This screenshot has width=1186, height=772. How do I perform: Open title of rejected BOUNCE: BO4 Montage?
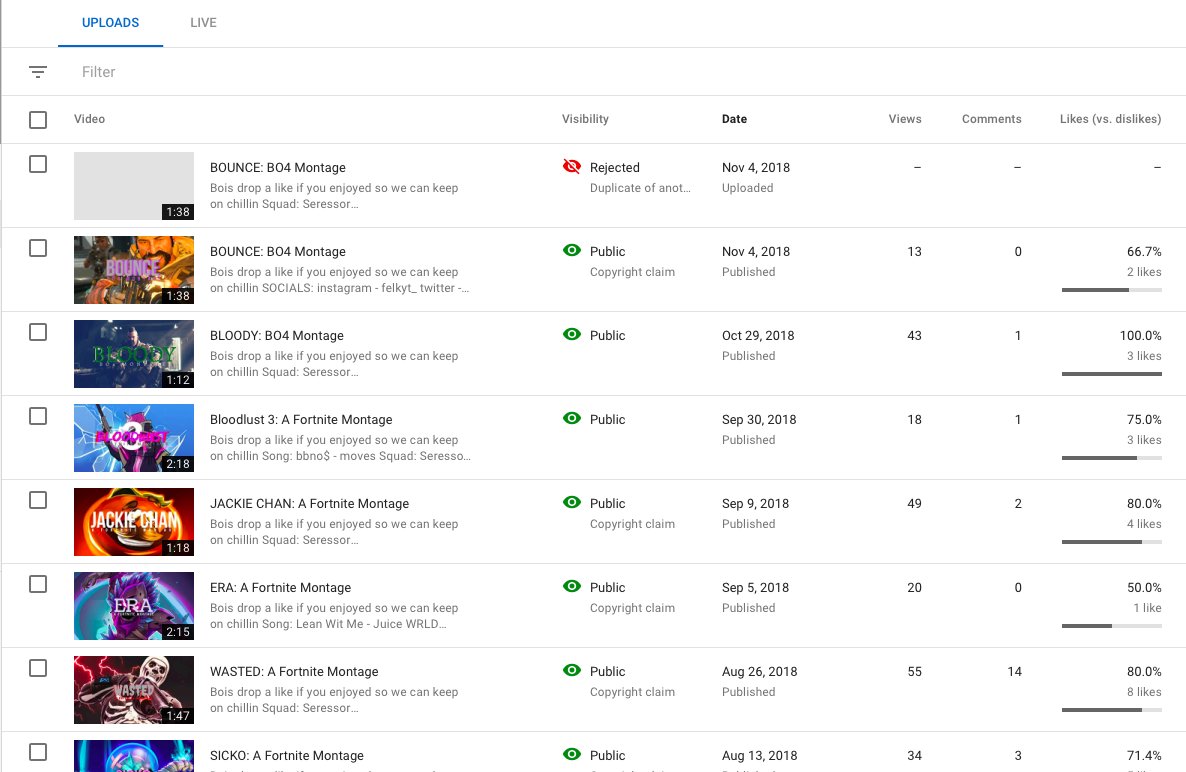click(x=278, y=168)
